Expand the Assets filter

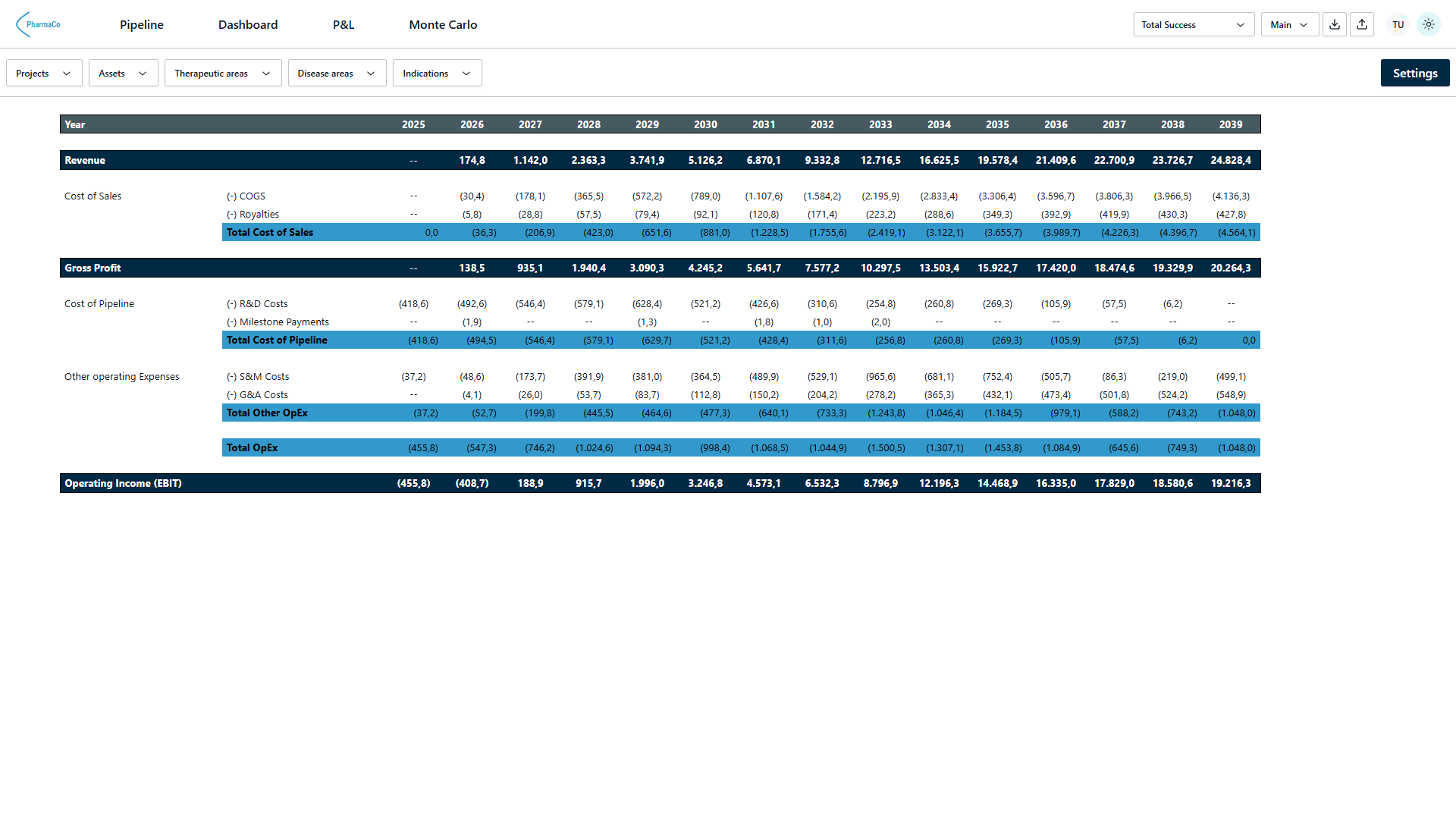(x=122, y=73)
